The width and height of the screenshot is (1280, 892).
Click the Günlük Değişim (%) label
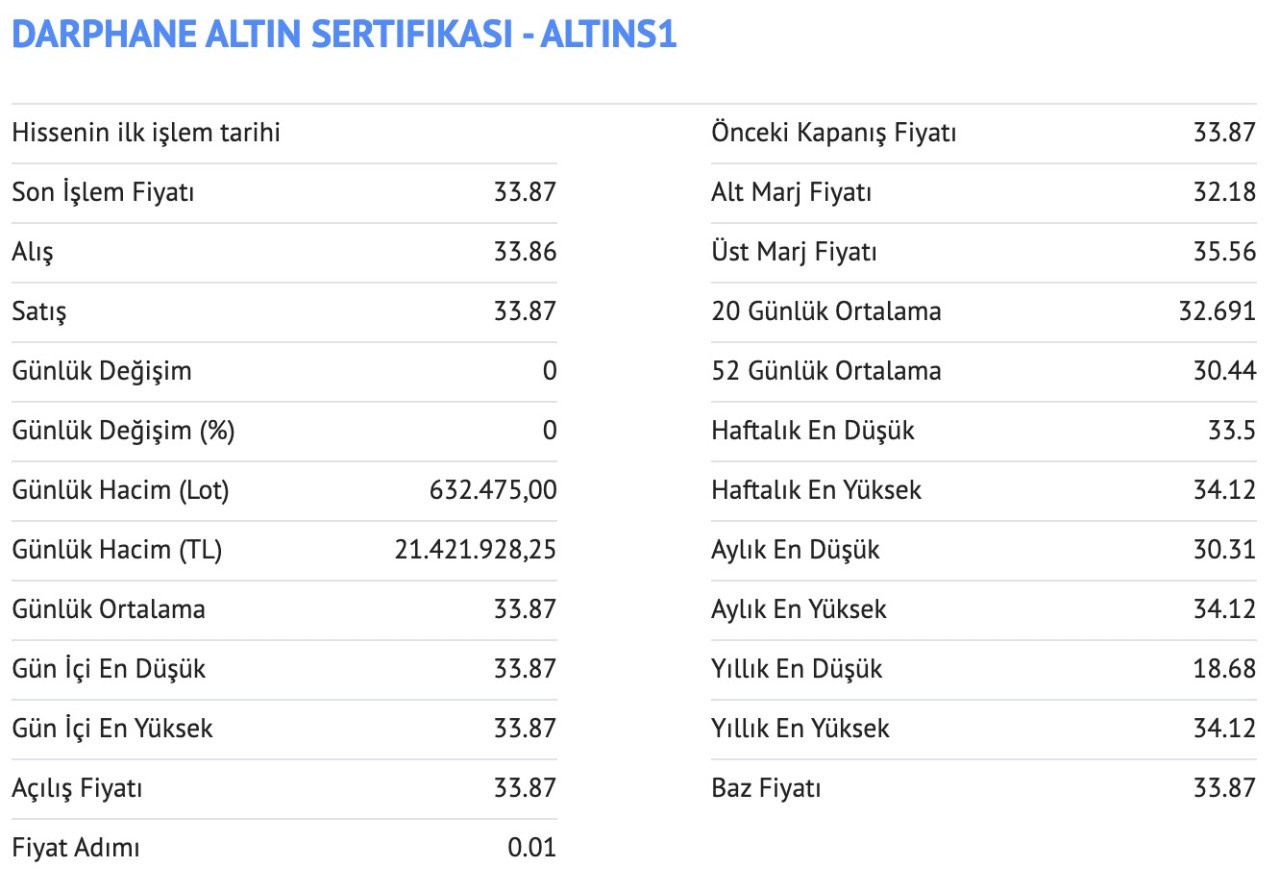pos(123,431)
